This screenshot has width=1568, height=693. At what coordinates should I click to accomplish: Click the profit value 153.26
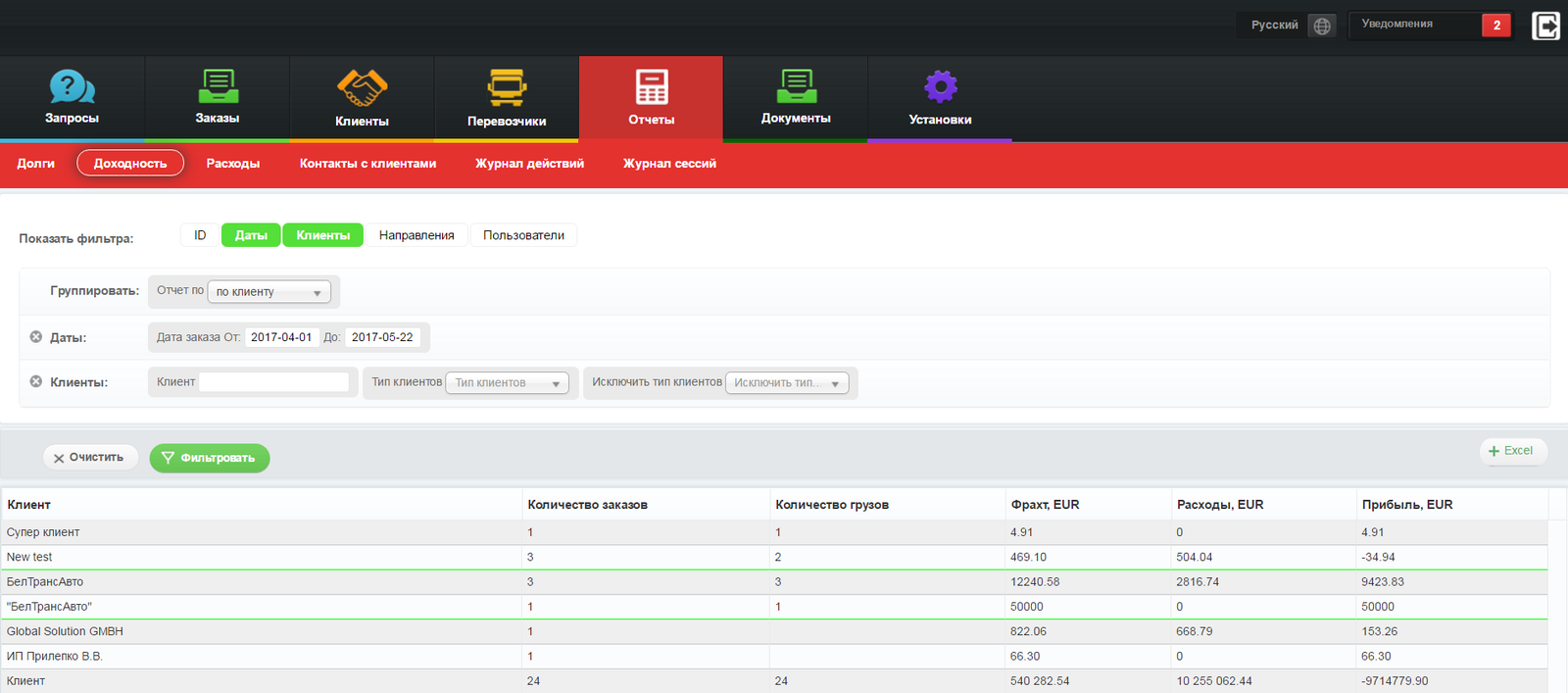[1380, 631]
